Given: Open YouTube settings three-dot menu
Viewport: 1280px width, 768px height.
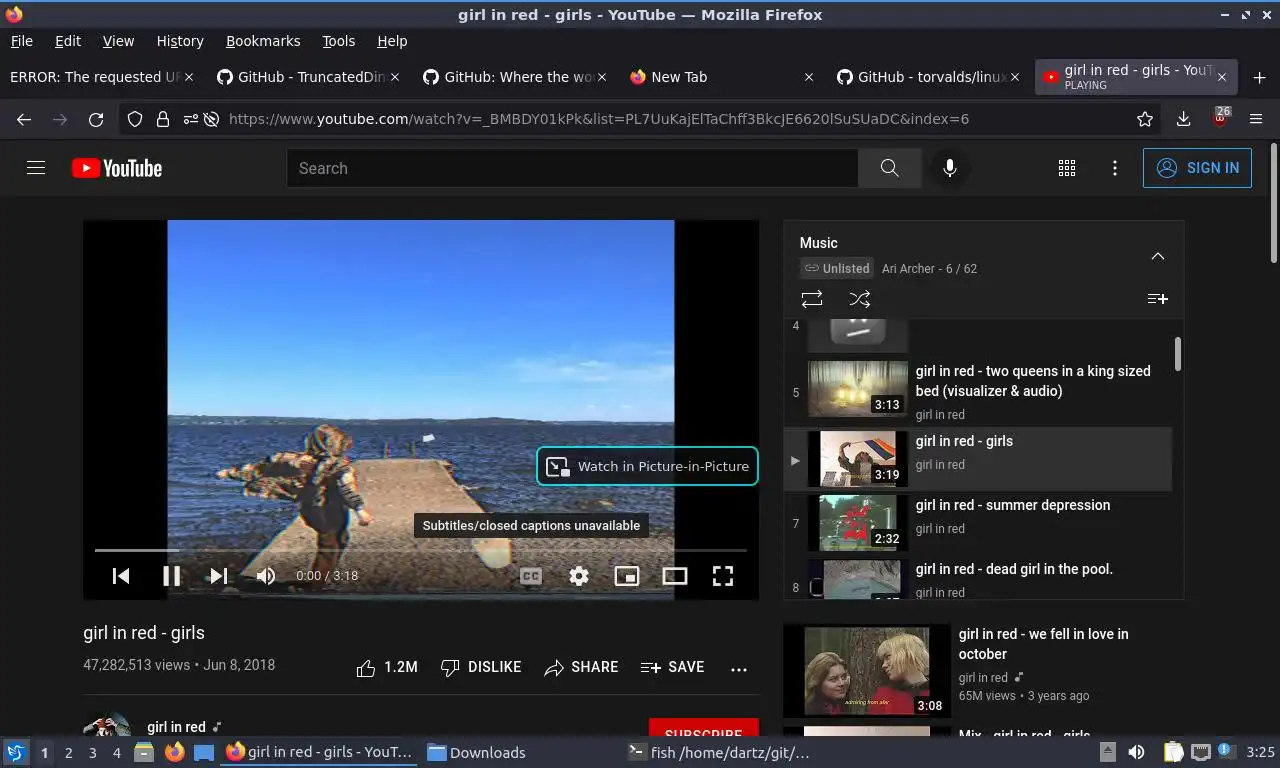Looking at the screenshot, I should tap(1115, 168).
